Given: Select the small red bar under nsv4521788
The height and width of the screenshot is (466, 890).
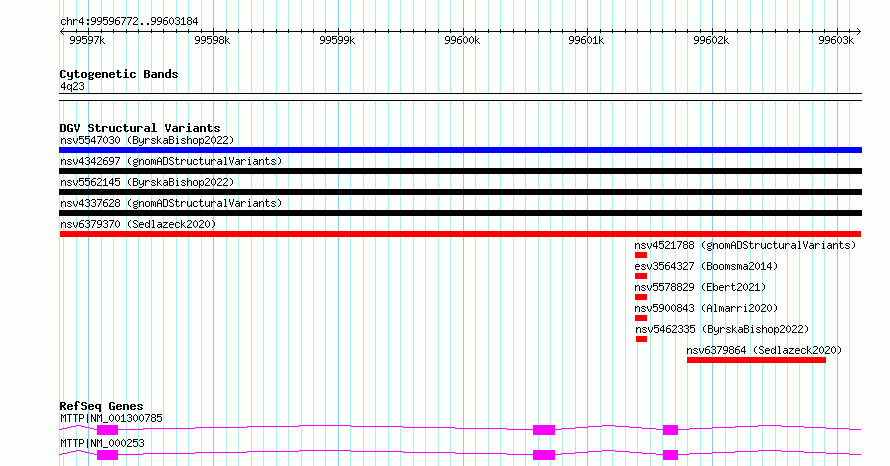Looking at the screenshot, I should point(641,255).
